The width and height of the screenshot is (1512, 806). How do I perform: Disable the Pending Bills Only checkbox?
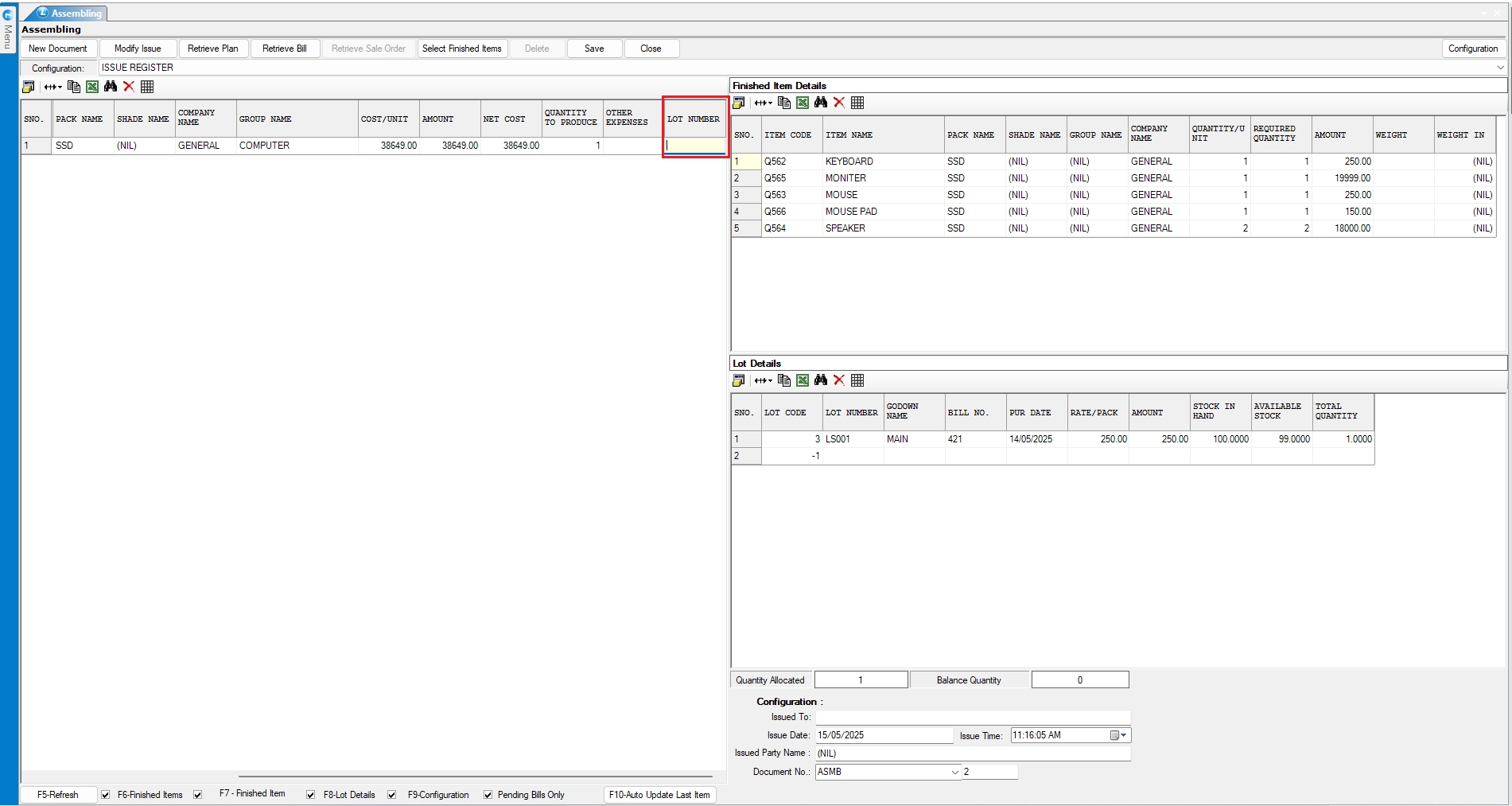pyautogui.click(x=488, y=795)
